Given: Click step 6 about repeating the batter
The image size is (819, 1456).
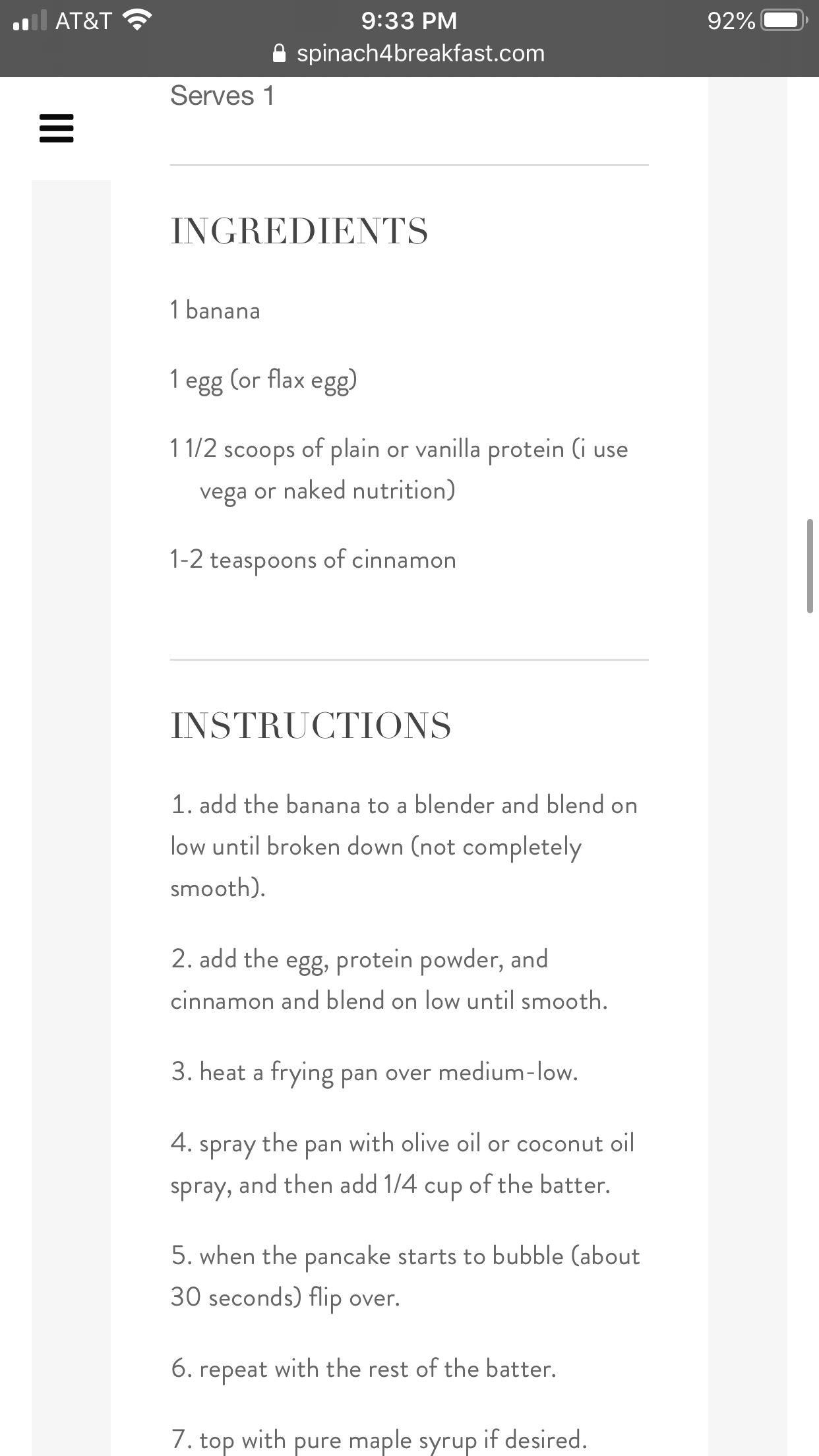Looking at the screenshot, I should (363, 1369).
